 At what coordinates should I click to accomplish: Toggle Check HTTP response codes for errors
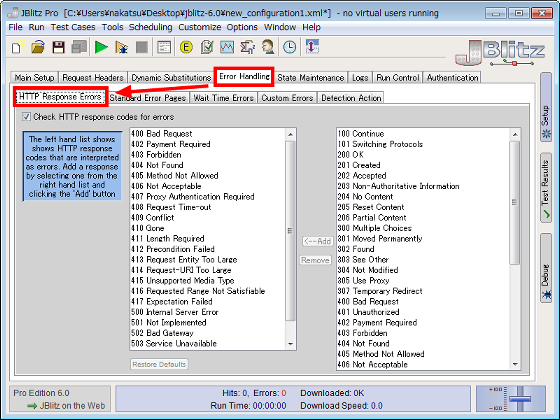coord(26,117)
